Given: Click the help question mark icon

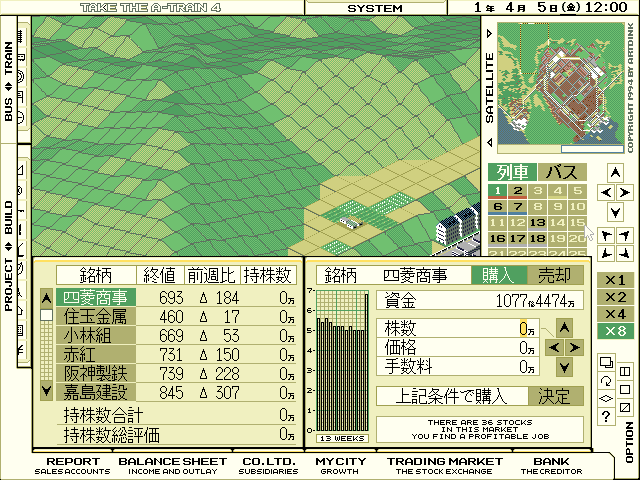Looking at the screenshot, I should (x=605, y=417).
